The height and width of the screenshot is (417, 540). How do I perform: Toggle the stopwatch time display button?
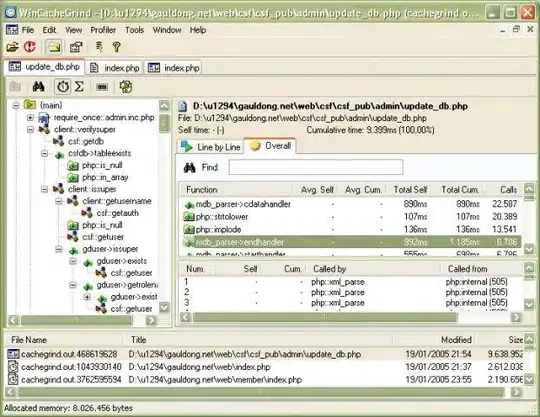[x=63, y=86]
